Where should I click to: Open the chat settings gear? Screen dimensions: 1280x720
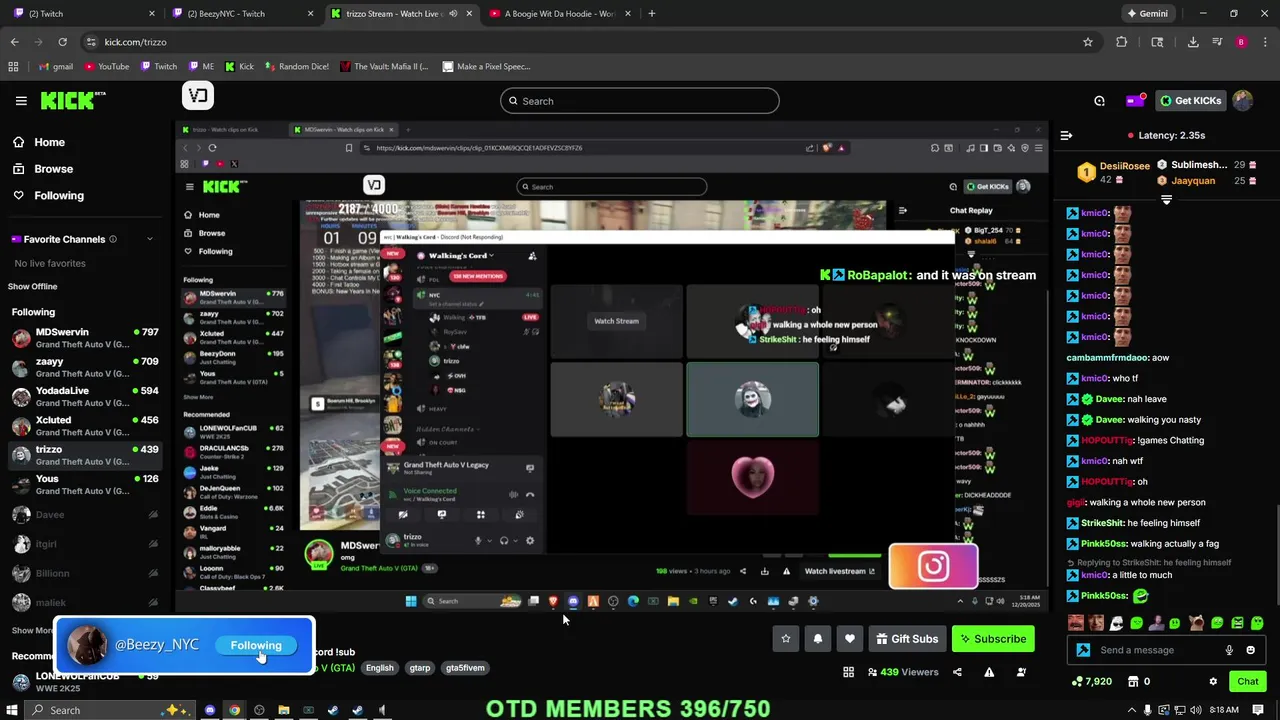(x=1213, y=682)
